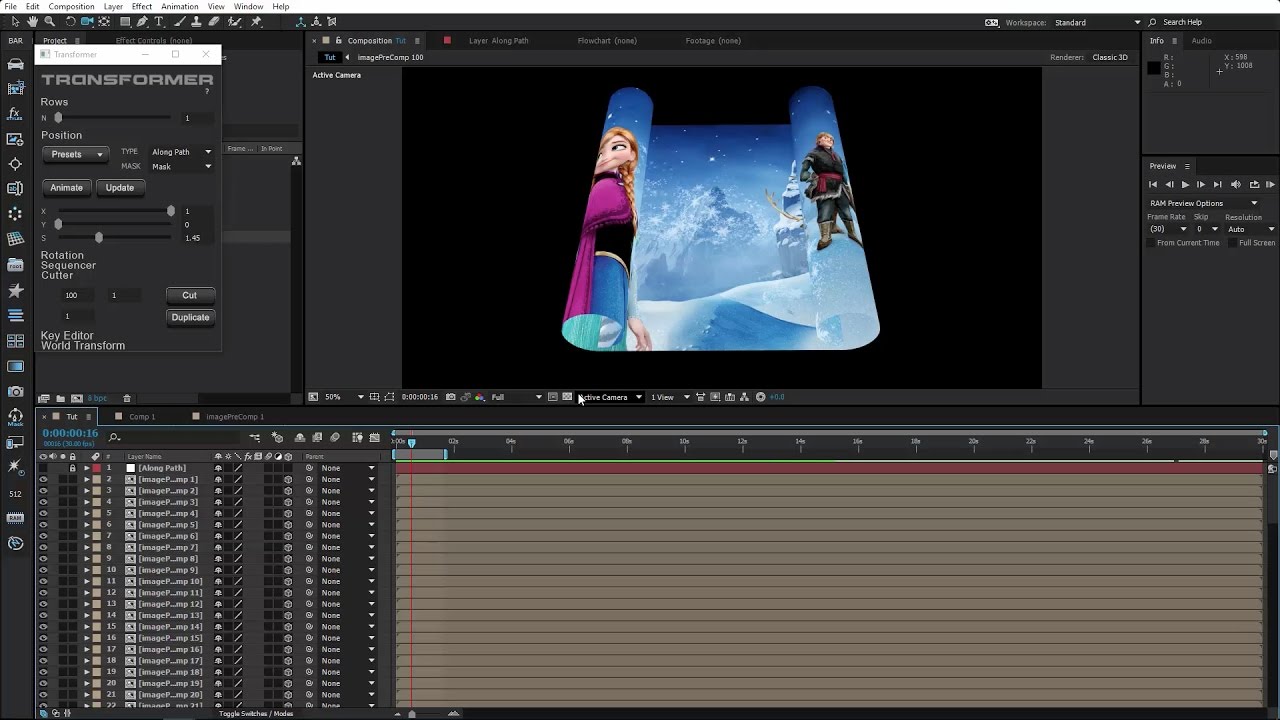This screenshot has height=720, width=1280.
Task: Open the TYPE Along Path dropdown
Action: tap(181, 152)
